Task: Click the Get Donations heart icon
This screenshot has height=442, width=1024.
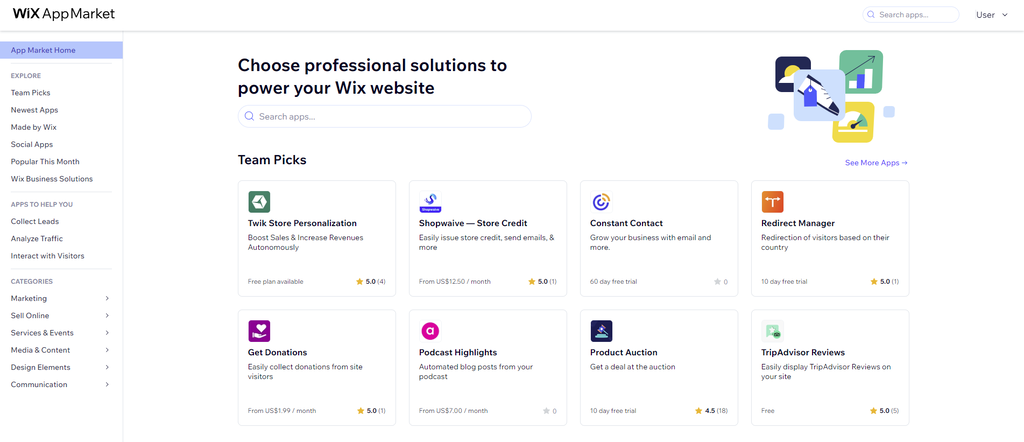Action: coord(259,330)
